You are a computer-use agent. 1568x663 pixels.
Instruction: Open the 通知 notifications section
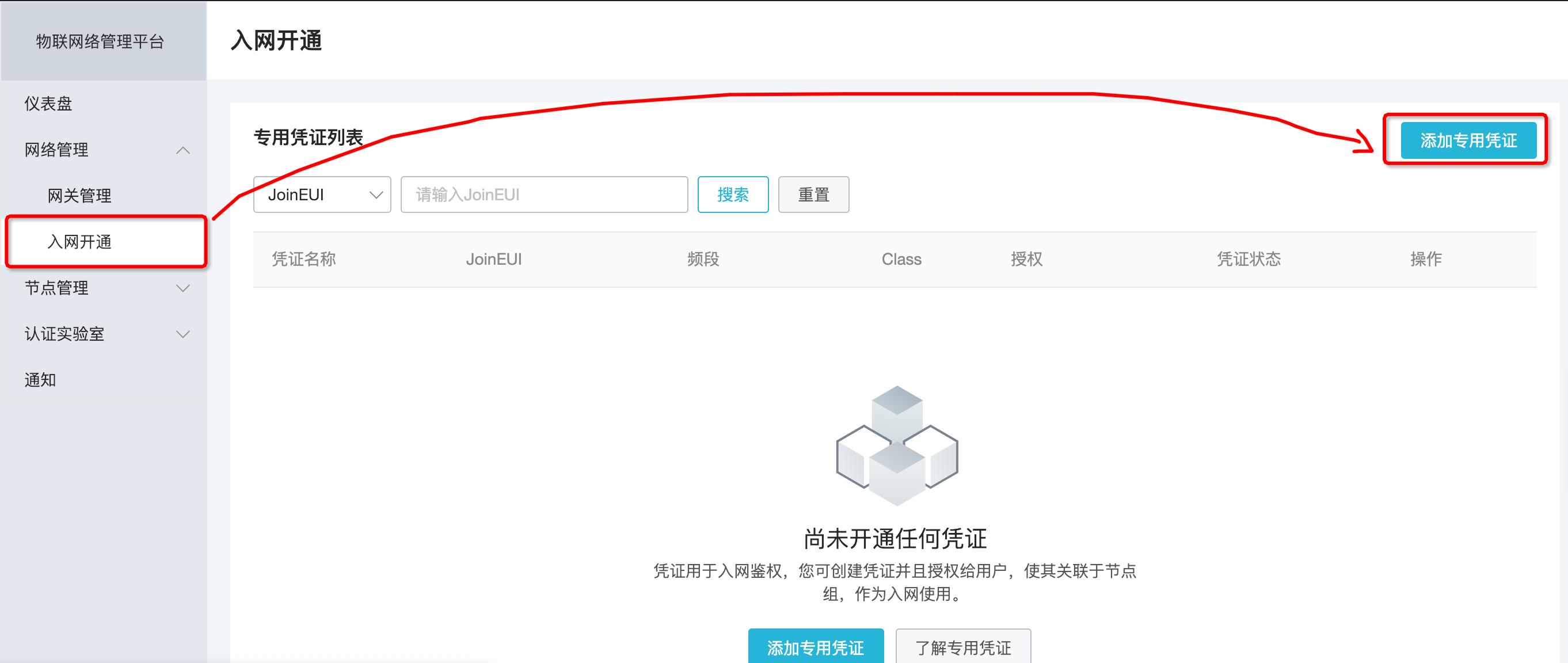point(40,379)
